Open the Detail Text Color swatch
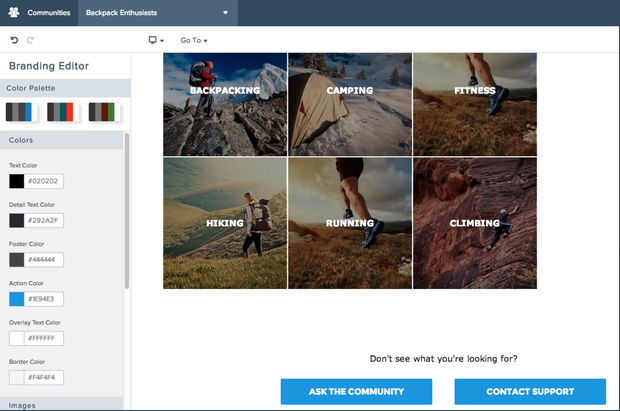This screenshot has width=620, height=411. coord(17,220)
